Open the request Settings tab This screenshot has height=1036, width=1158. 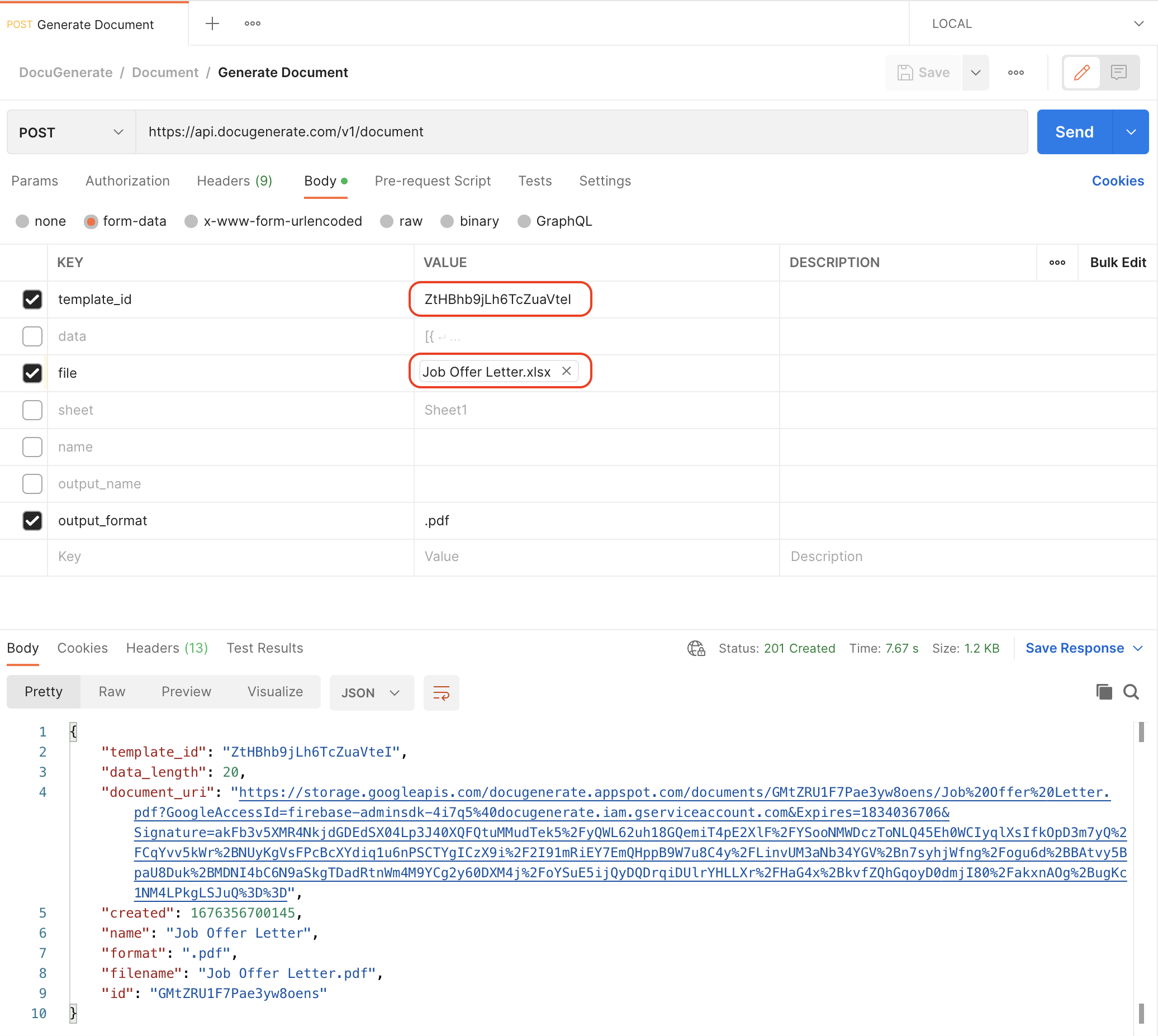pos(605,181)
